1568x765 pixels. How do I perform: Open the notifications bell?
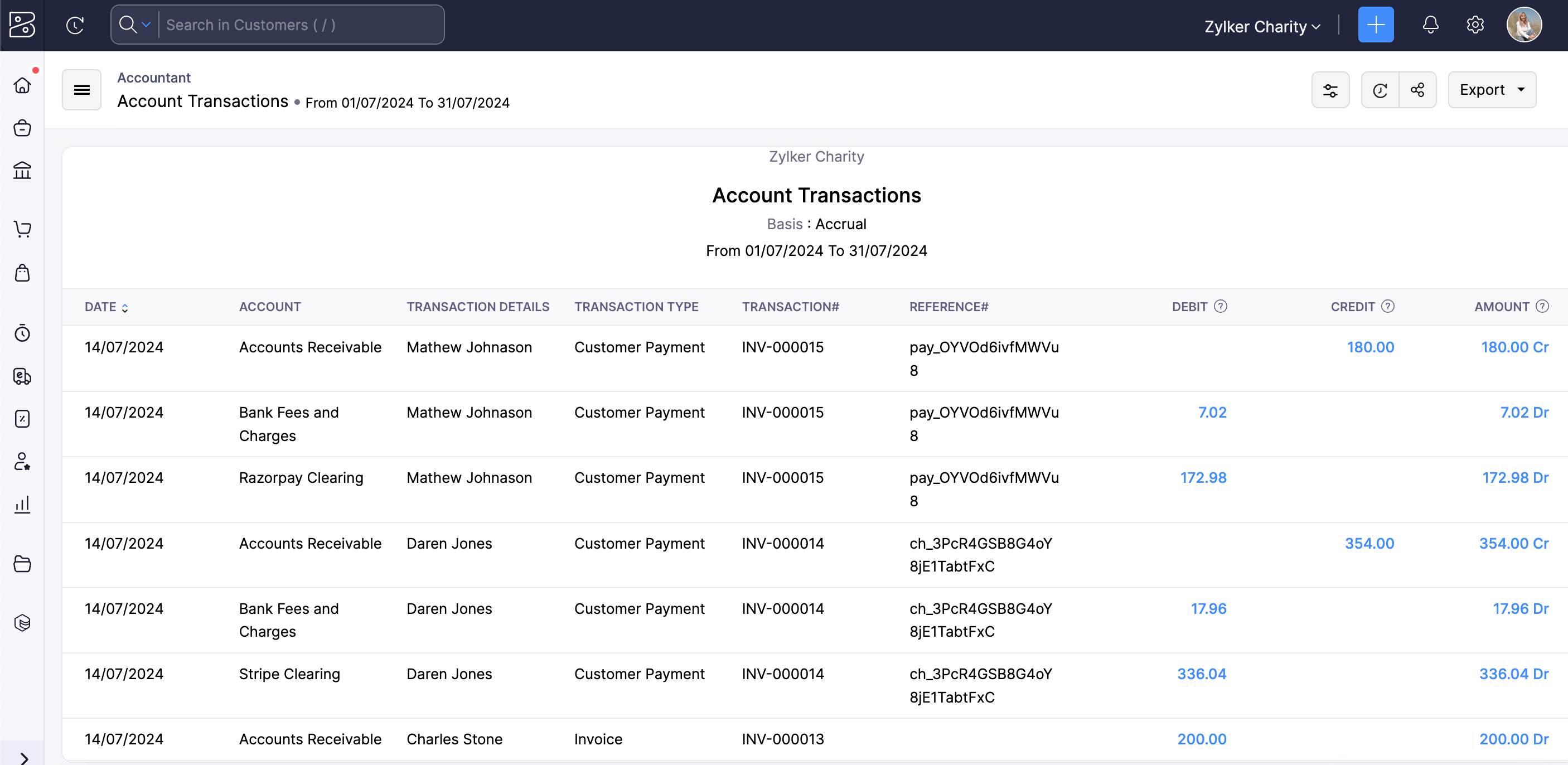click(1430, 25)
